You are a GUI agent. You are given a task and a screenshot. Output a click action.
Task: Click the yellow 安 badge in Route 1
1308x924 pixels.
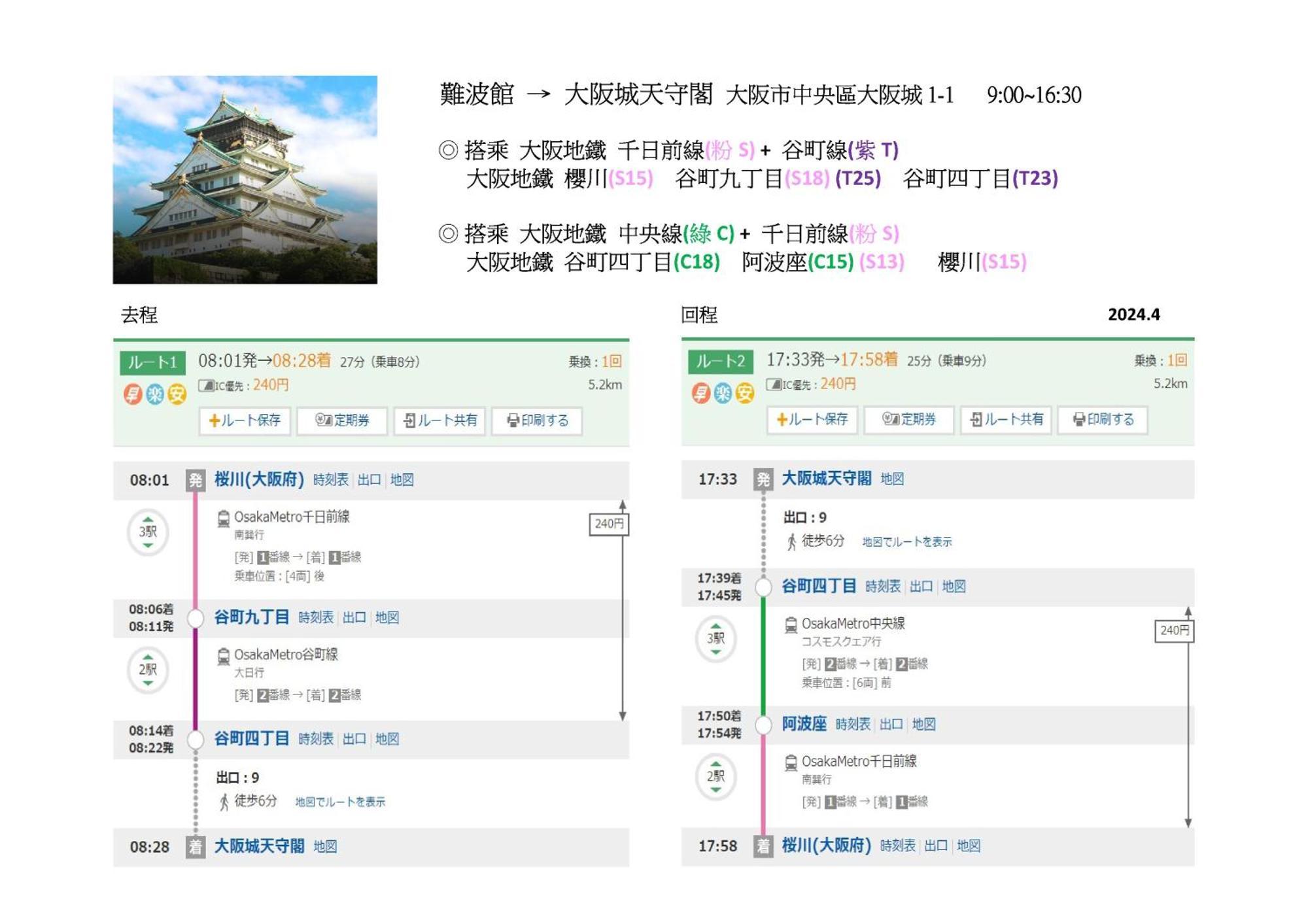tap(177, 394)
